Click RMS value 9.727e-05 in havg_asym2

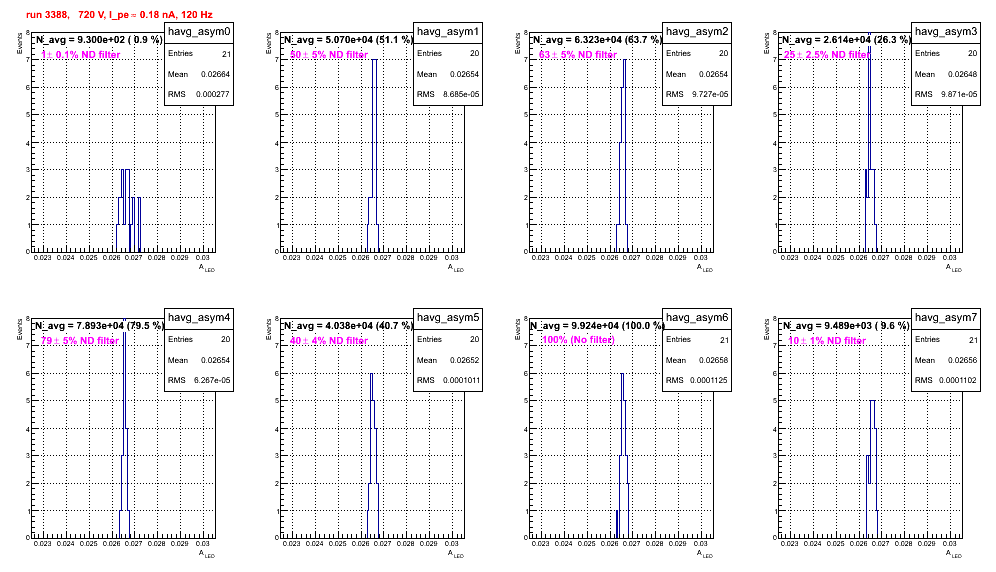coord(711,94)
